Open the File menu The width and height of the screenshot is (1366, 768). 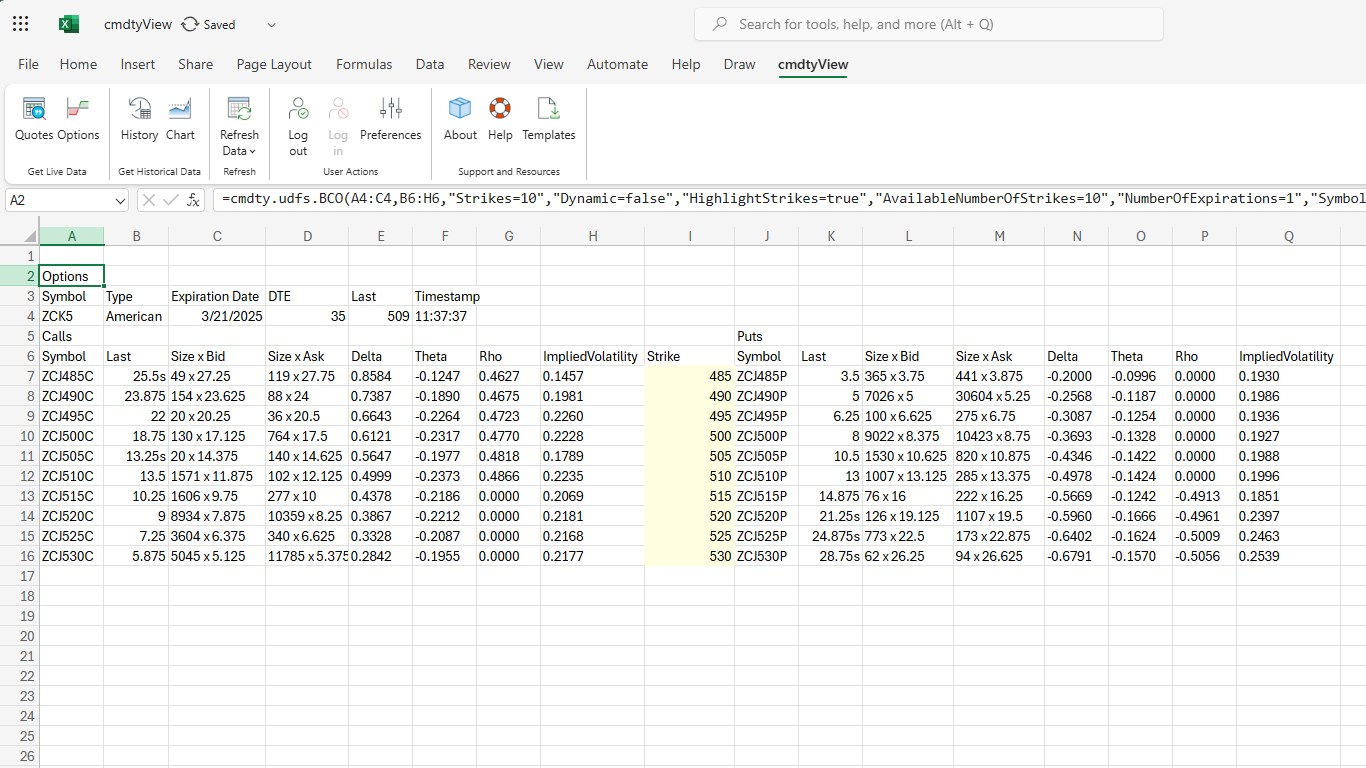click(x=29, y=64)
